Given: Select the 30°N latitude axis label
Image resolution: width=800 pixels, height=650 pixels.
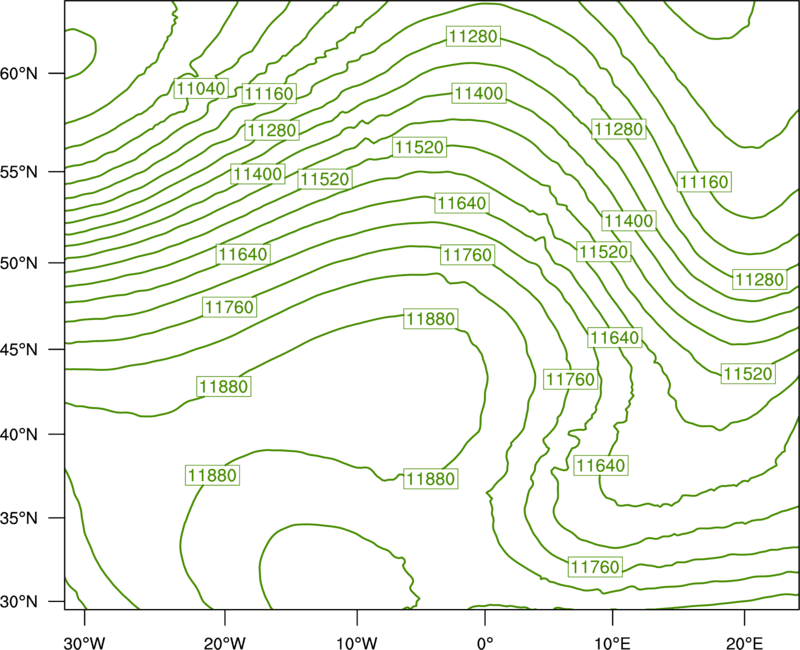Looking at the screenshot, I should [x=19, y=602].
